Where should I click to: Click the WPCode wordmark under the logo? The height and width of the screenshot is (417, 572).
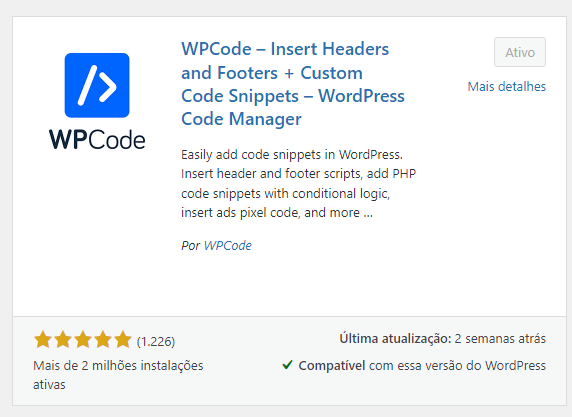97,140
